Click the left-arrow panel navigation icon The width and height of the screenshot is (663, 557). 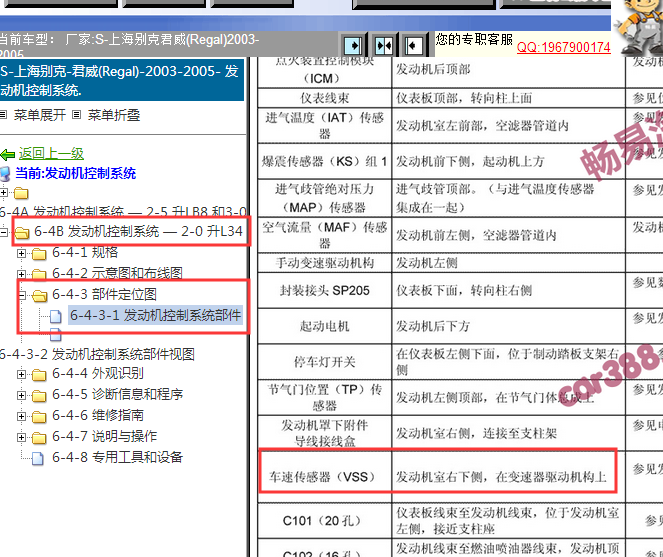tap(413, 45)
